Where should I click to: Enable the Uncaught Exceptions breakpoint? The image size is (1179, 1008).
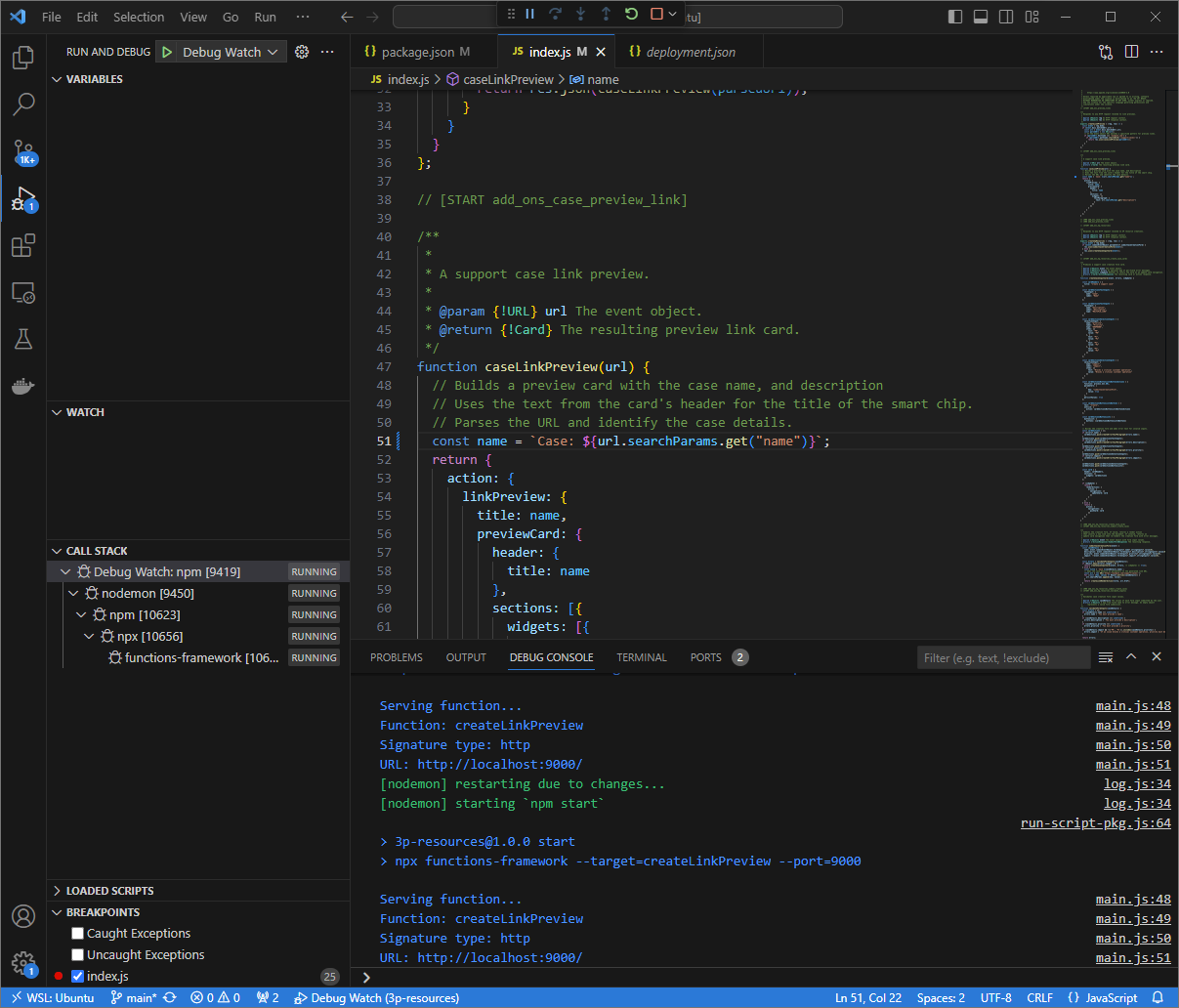[75, 954]
